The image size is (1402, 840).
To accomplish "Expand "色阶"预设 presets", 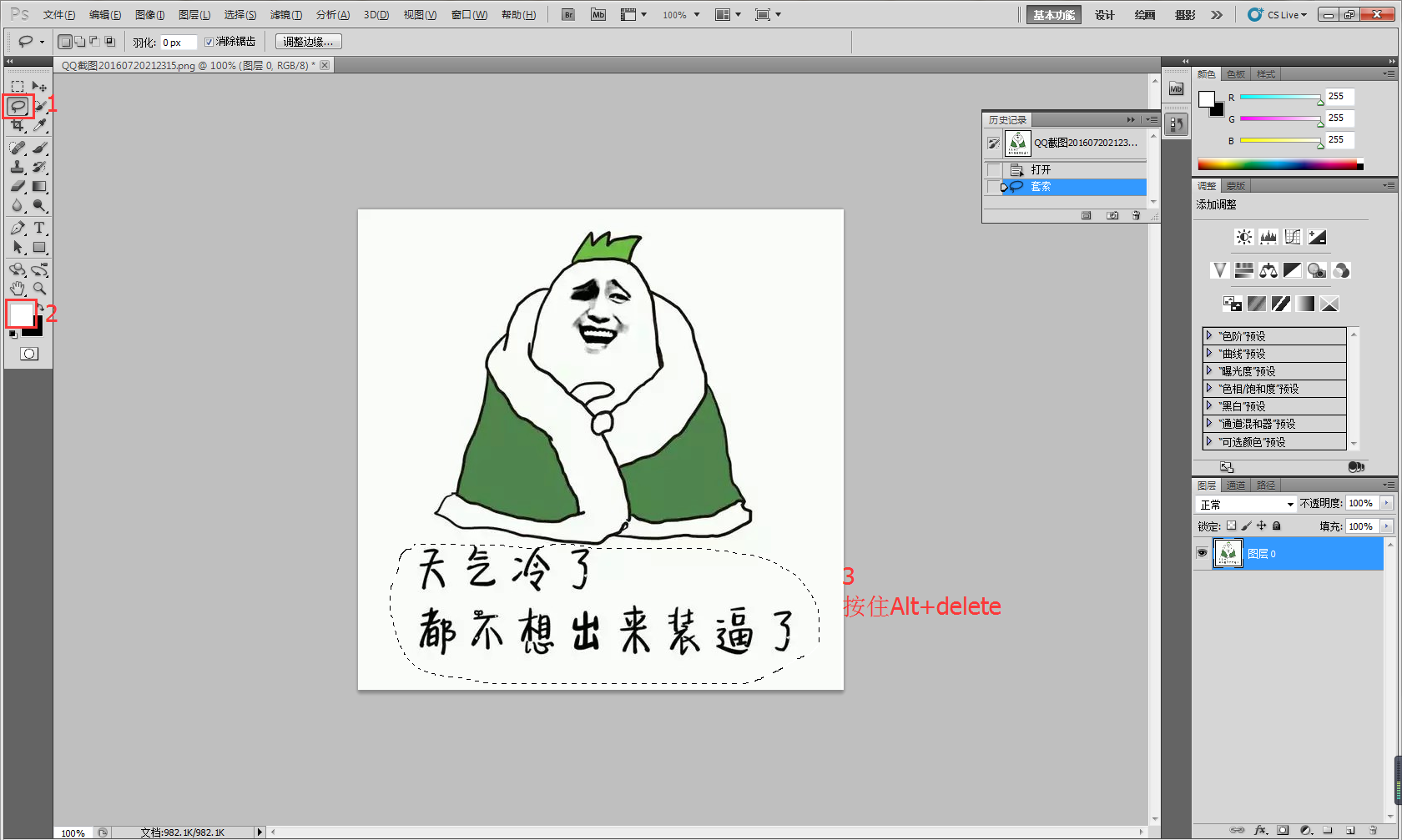I will point(1208,335).
